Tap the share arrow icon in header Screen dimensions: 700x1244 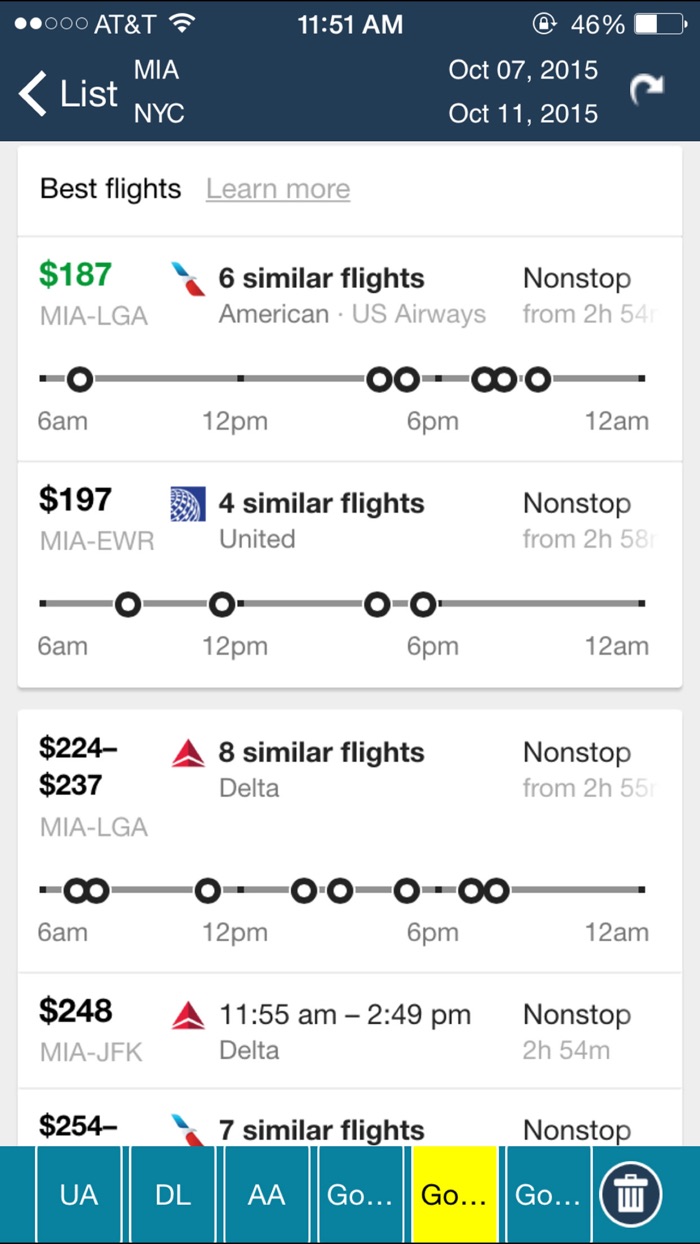coord(645,91)
